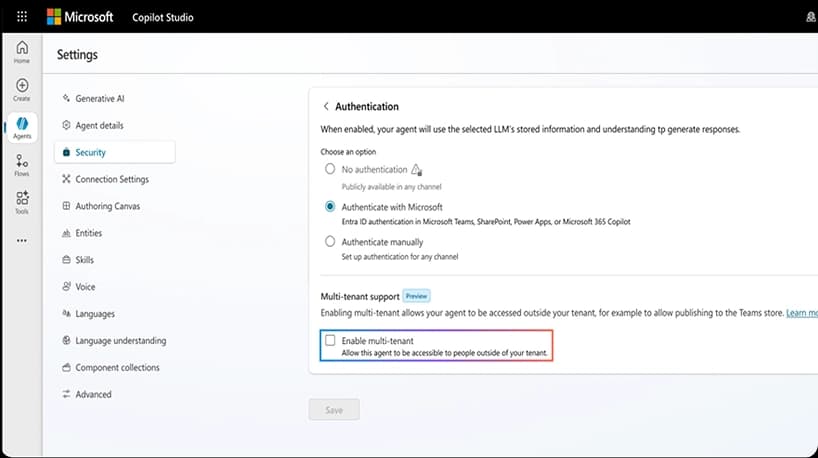
Task: Click the Agent details gear icon
Action: (66, 125)
